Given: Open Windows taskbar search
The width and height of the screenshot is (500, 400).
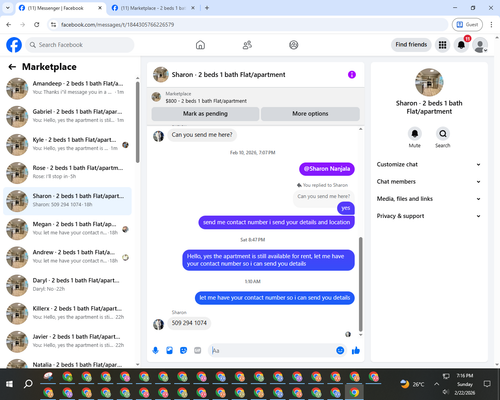Looking at the screenshot, I should coord(28,384).
